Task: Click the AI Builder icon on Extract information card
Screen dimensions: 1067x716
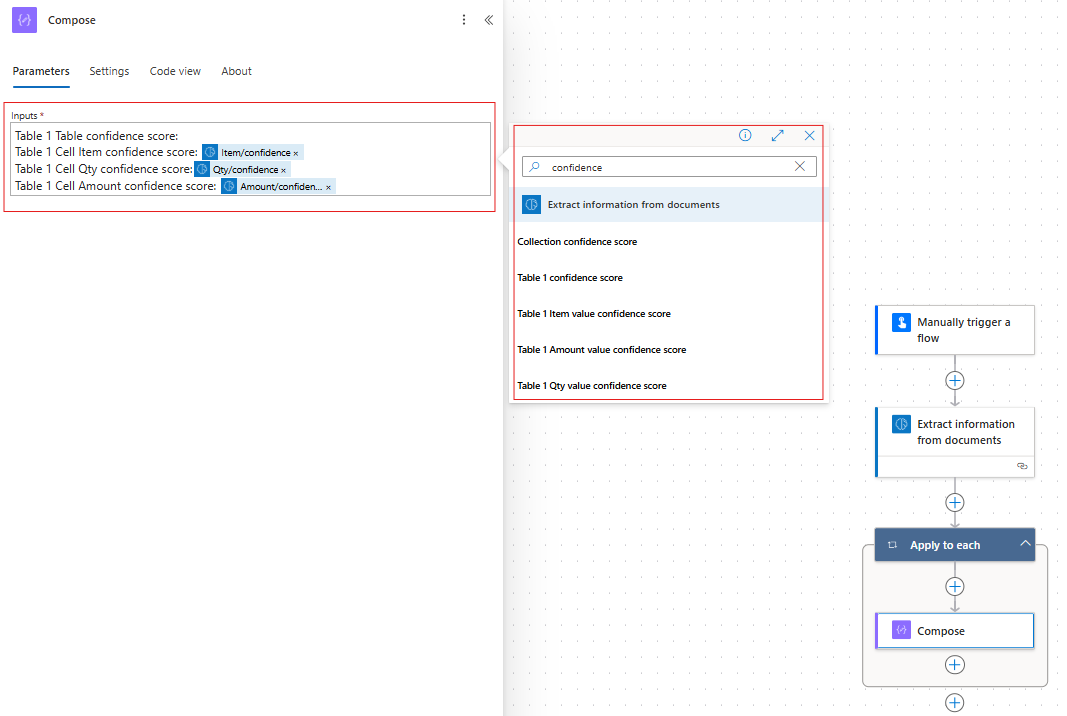Action: point(901,424)
